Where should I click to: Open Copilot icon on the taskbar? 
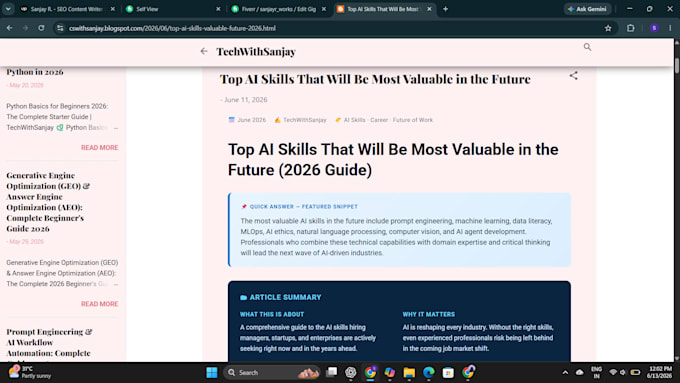pos(389,372)
